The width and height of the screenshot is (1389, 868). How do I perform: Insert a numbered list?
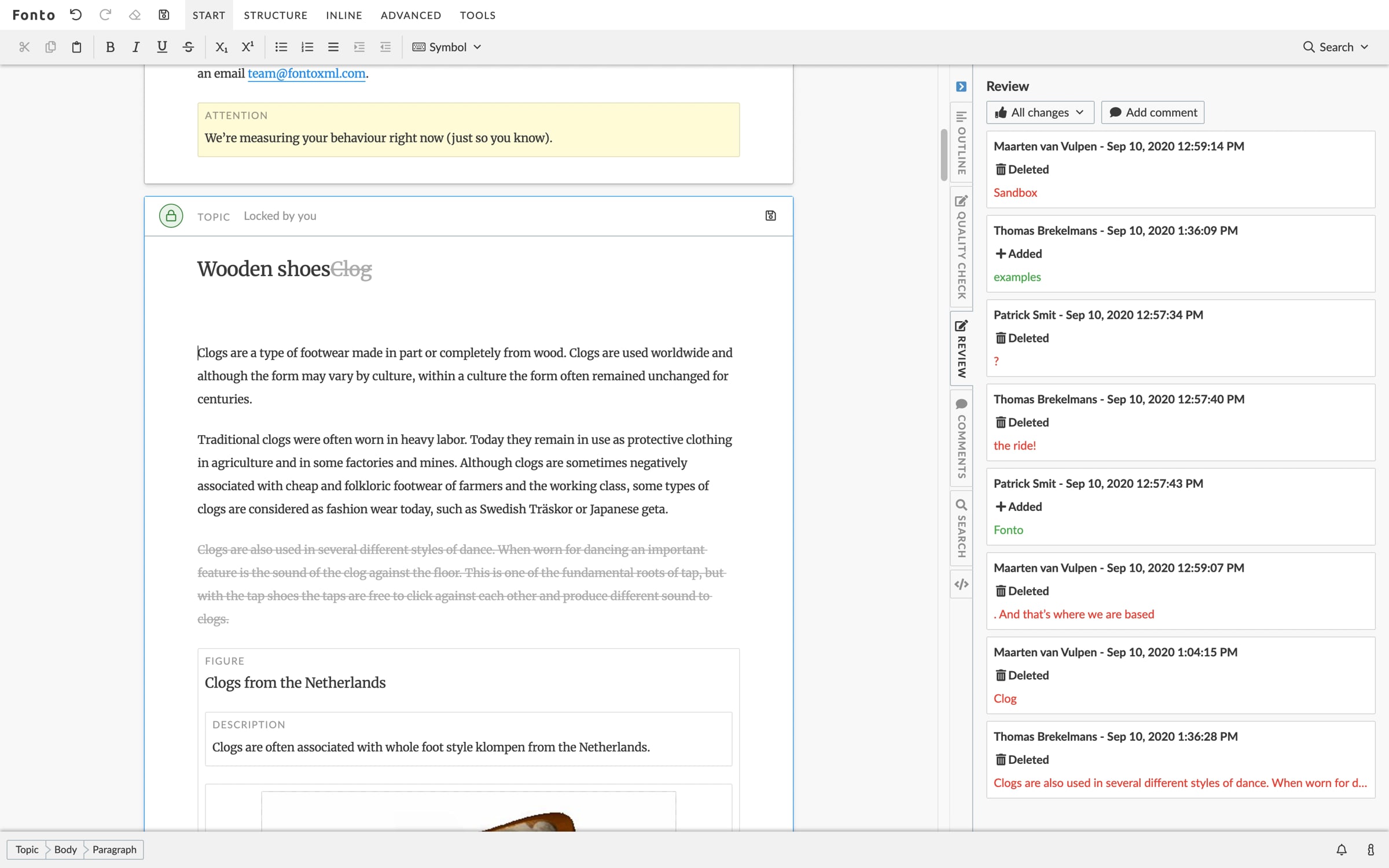[x=307, y=47]
